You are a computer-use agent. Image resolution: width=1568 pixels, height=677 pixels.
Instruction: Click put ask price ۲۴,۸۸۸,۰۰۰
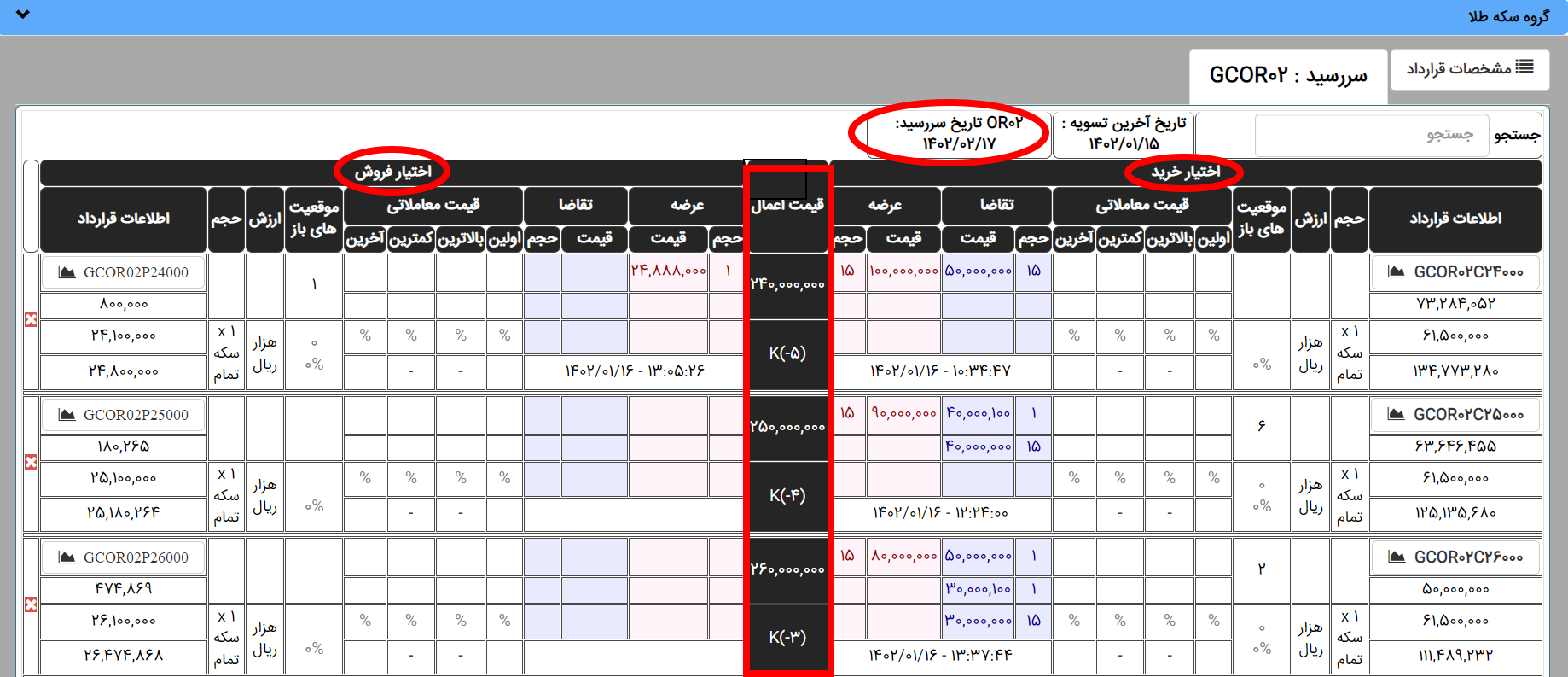pyautogui.click(x=669, y=271)
